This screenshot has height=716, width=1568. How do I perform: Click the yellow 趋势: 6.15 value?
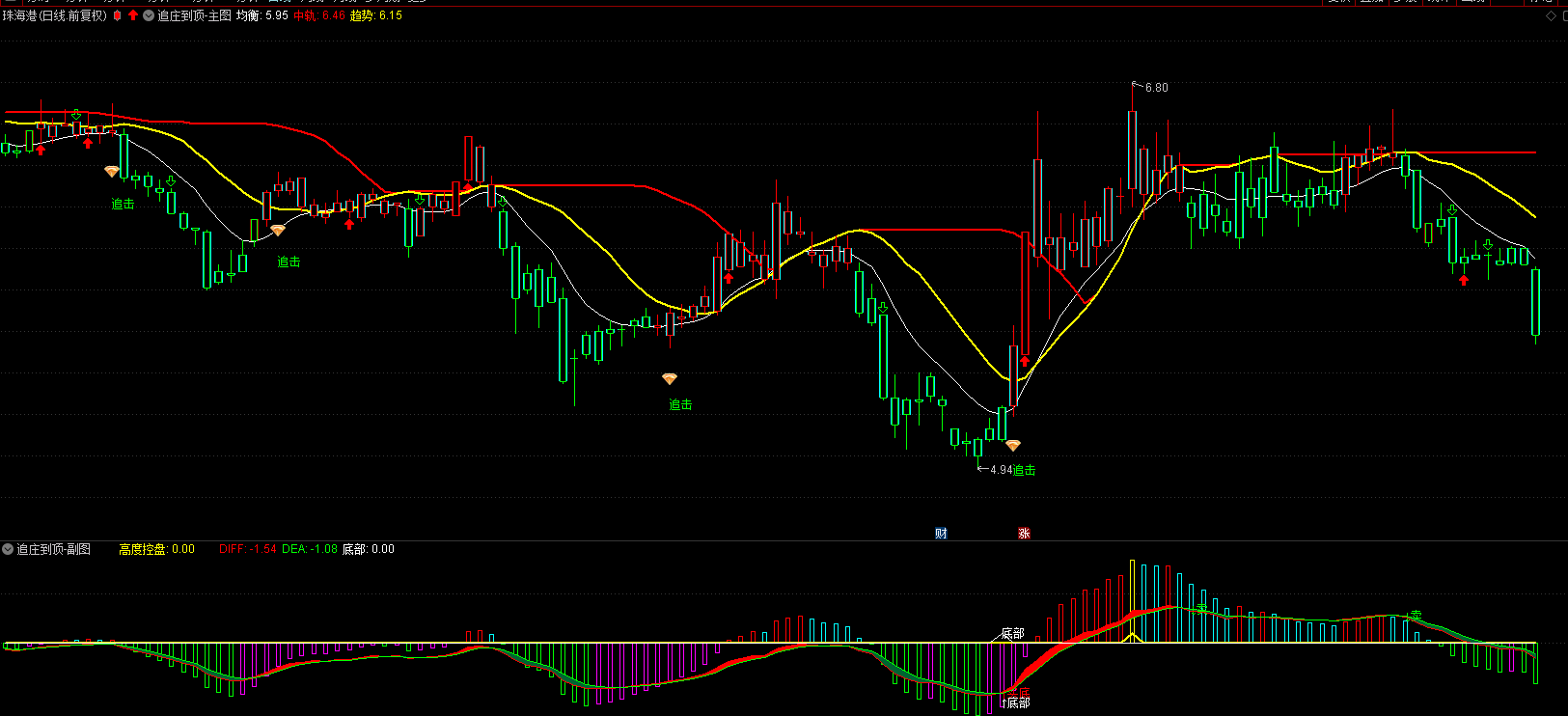pyautogui.click(x=376, y=15)
